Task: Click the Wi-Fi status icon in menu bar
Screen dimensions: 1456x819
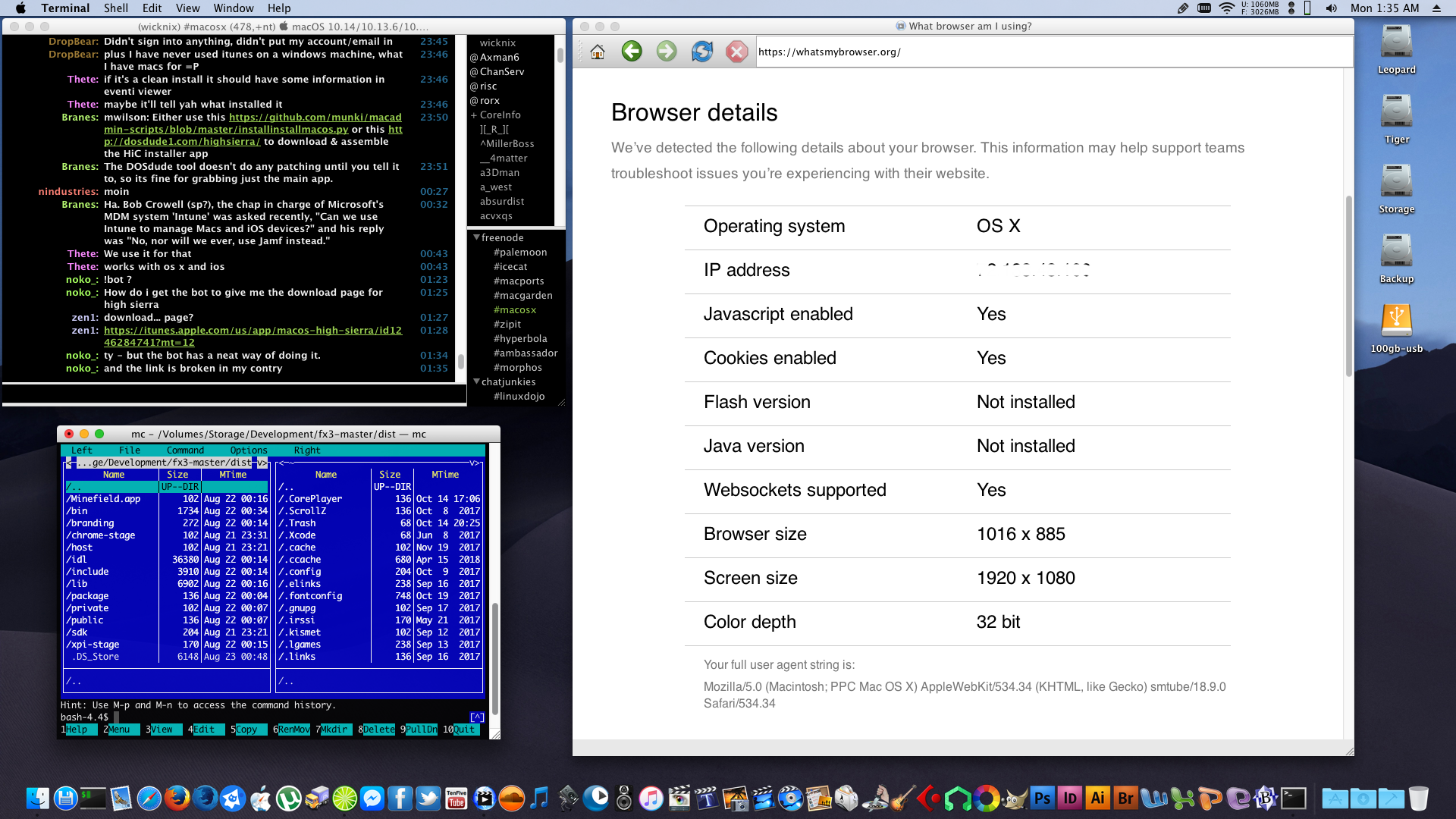Action: pos(1226,8)
